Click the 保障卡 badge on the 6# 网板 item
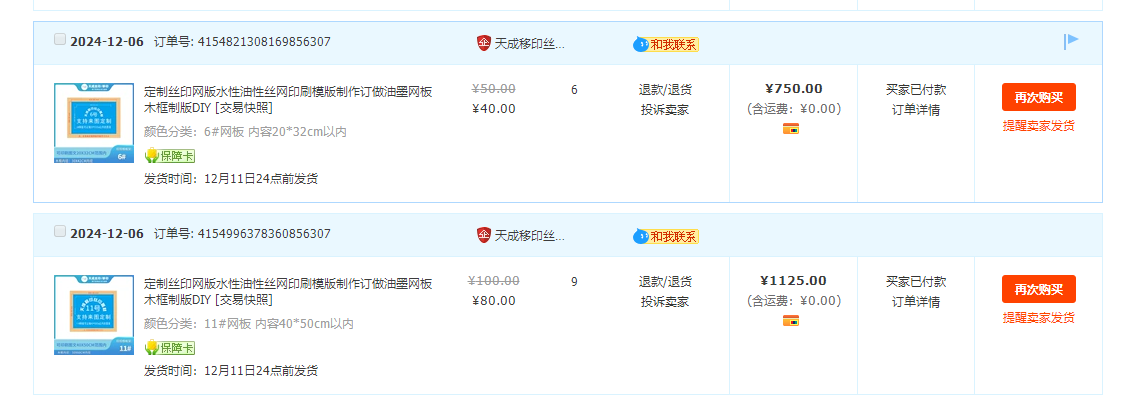Image resolution: width=1129 pixels, height=402 pixels. click(170, 156)
